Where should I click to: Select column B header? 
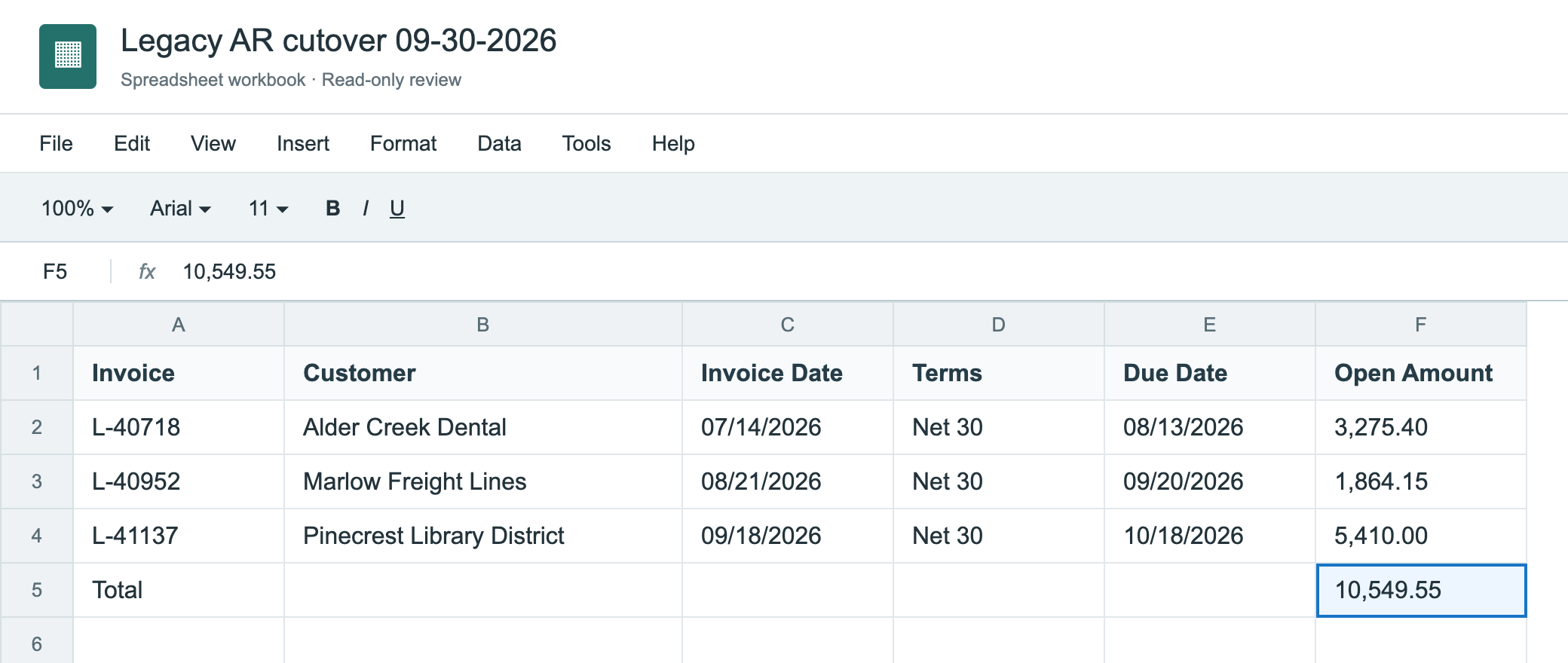pos(483,324)
